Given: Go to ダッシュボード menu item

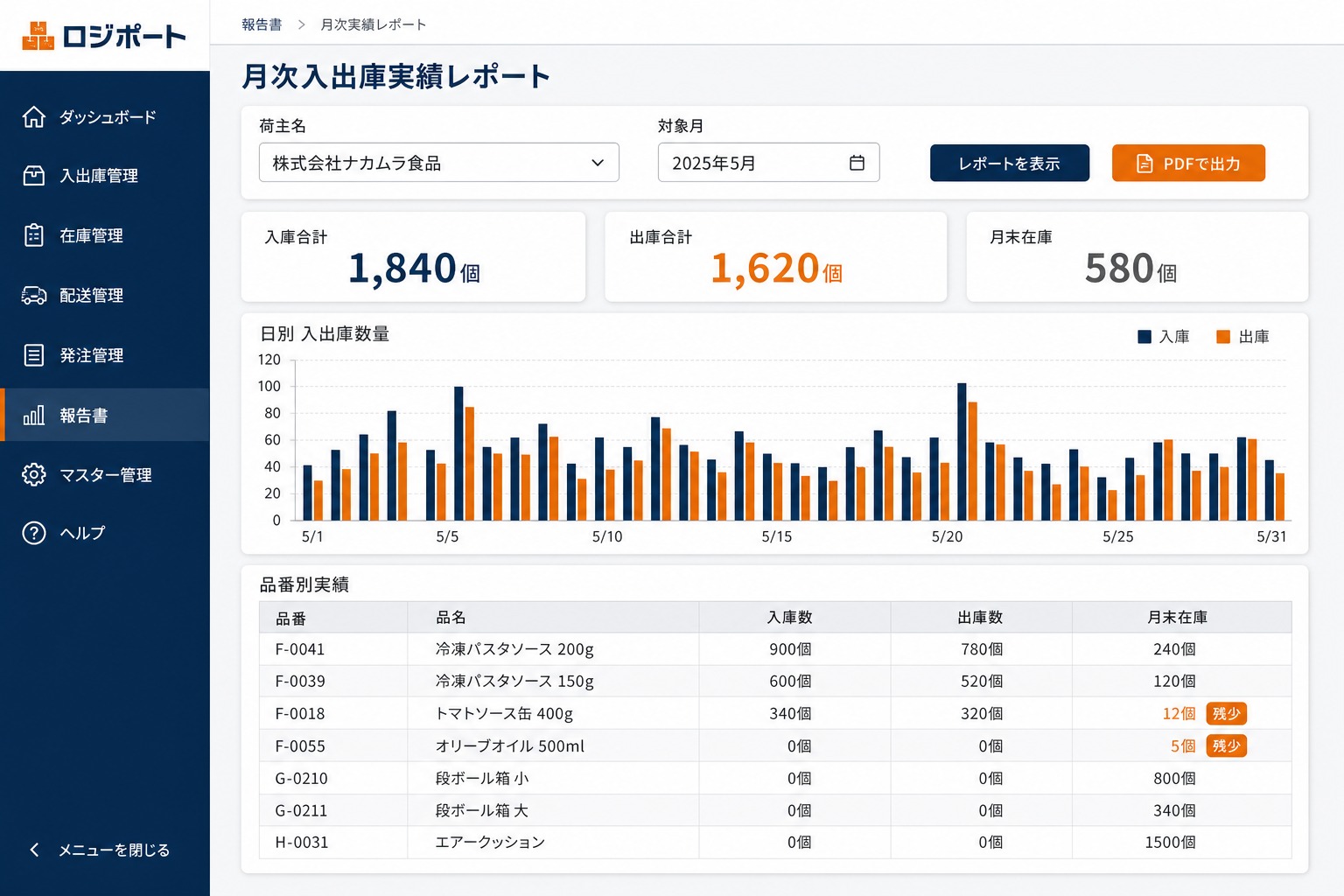Looking at the screenshot, I should point(105,116).
